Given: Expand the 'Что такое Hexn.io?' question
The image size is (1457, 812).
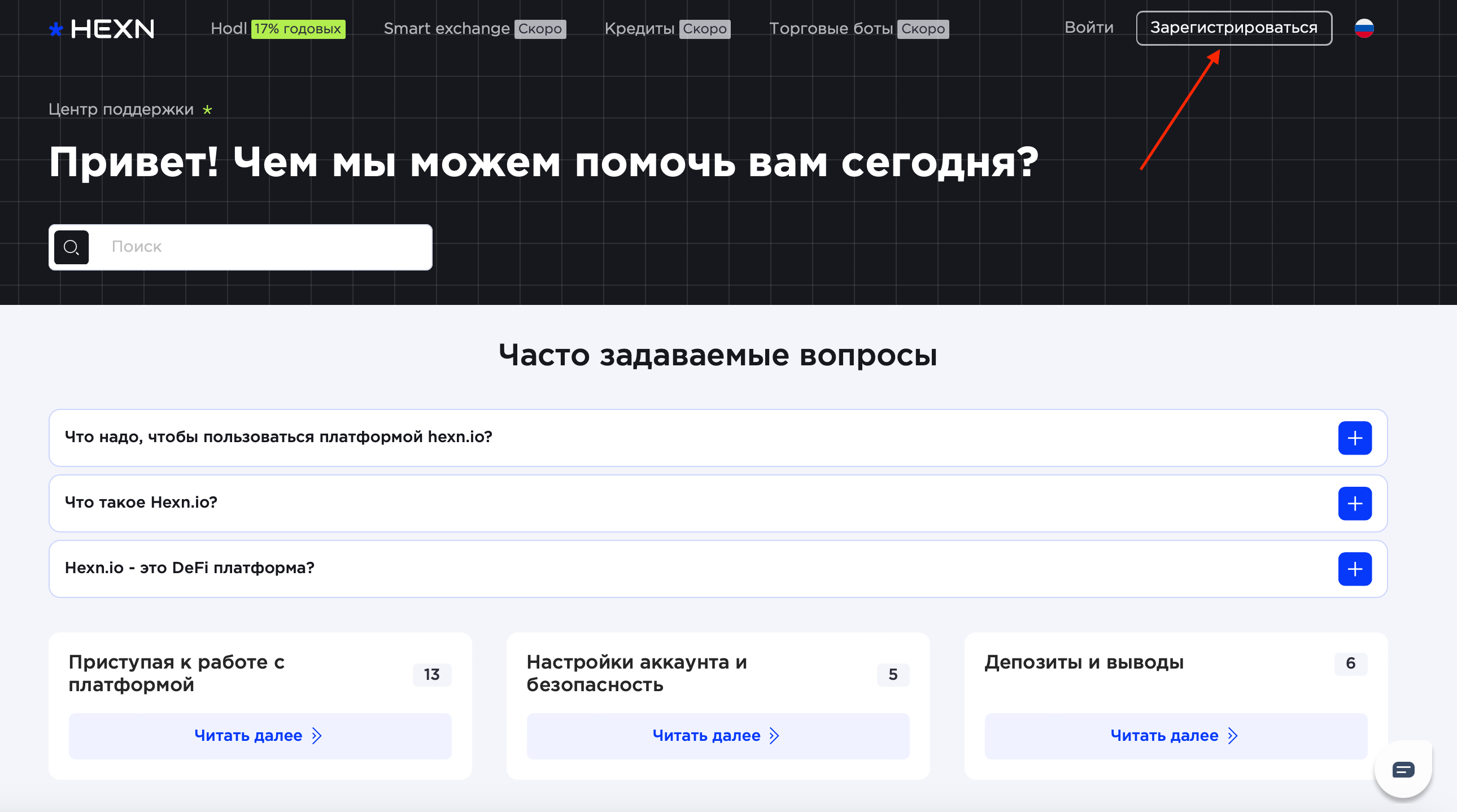Looking at the screenshot, I should [x=1354, y=503].
